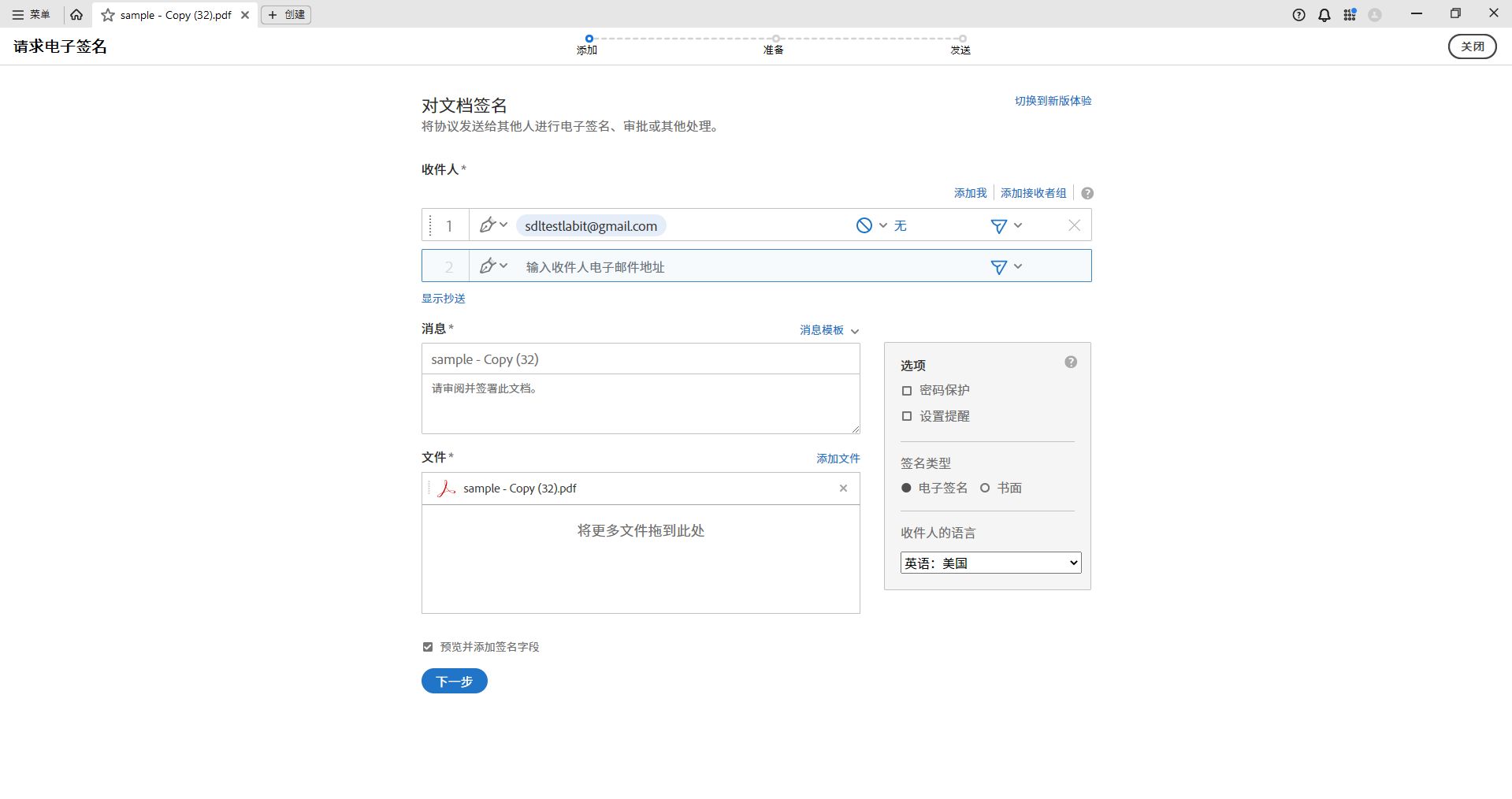The height and width of the screenshot is (799, 1512).
Task: Open the signing role pen icon for recipient 1
Action: point(488,225)
